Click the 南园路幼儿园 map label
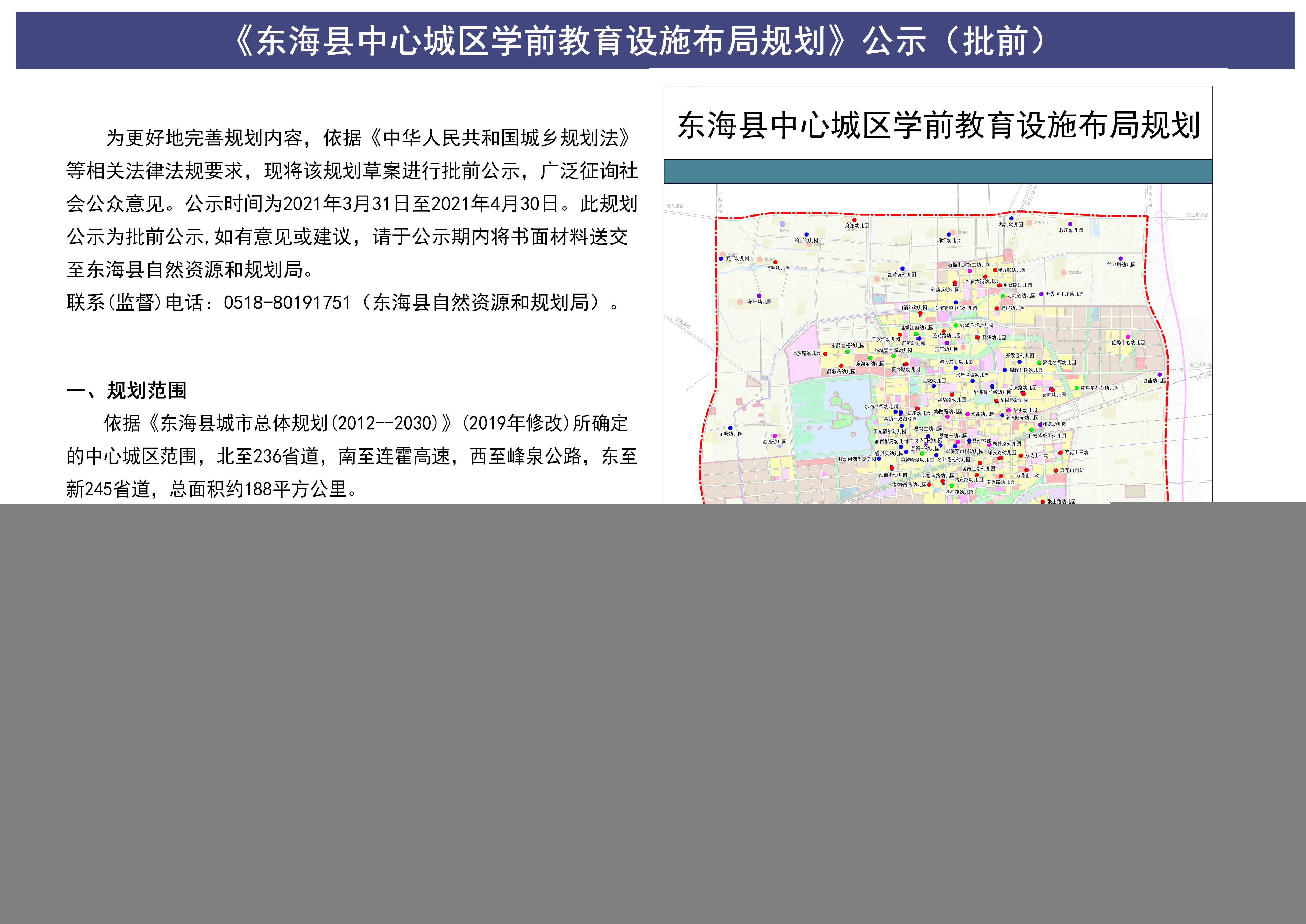This screenshot has width=1306, height=924. pos(1001,483)
